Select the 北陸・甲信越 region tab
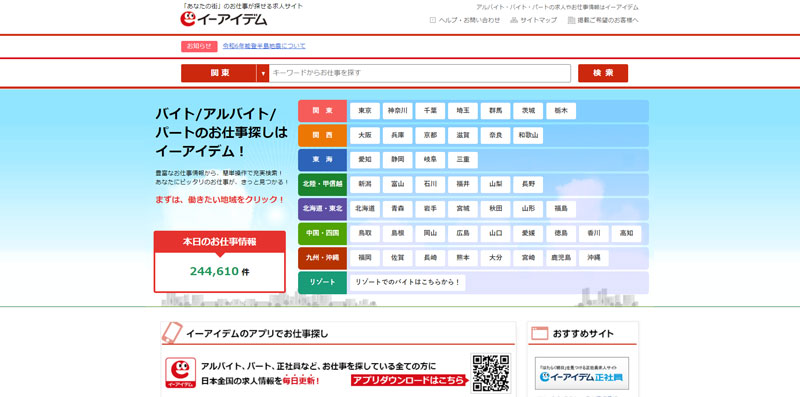Image resolution: width=800 pixels, height=397 pixels. pos(322,184)
